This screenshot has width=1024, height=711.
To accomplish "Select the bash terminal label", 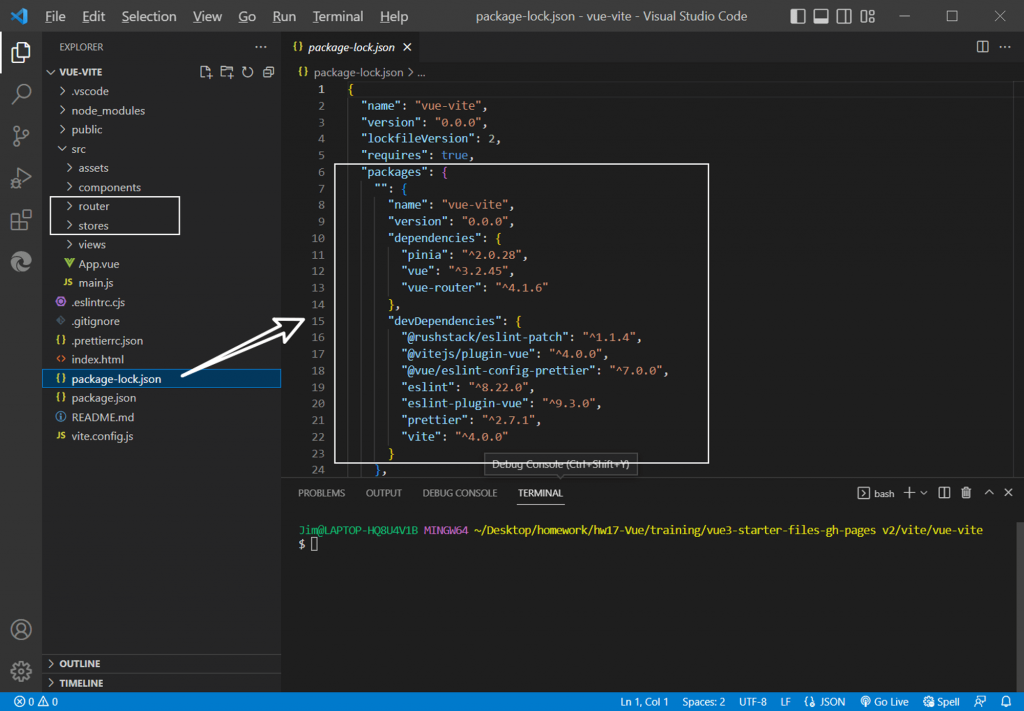I will 876,493.
